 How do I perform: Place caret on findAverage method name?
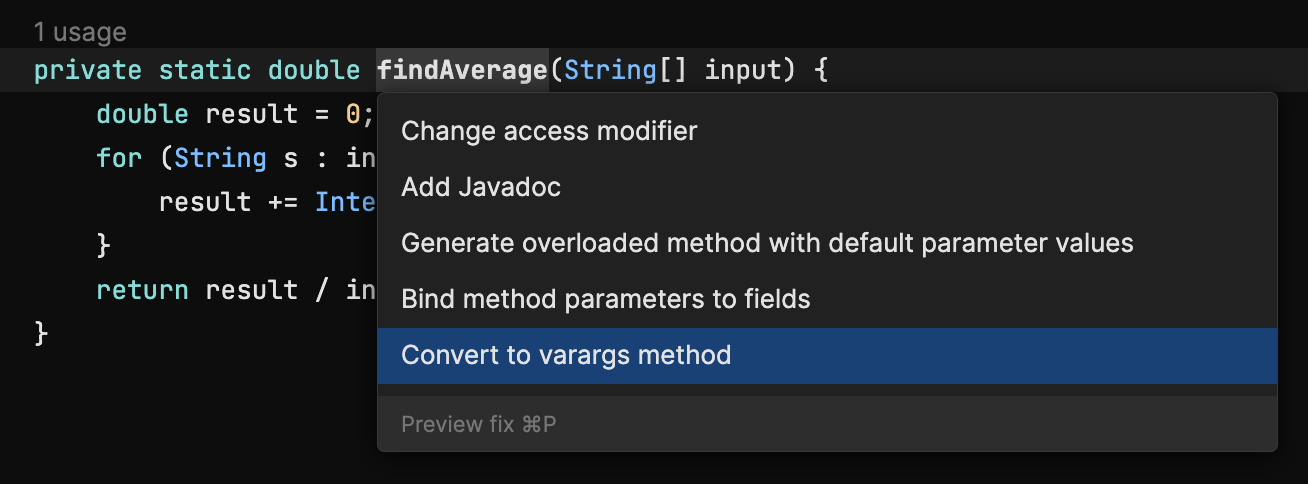pos(462,70)
